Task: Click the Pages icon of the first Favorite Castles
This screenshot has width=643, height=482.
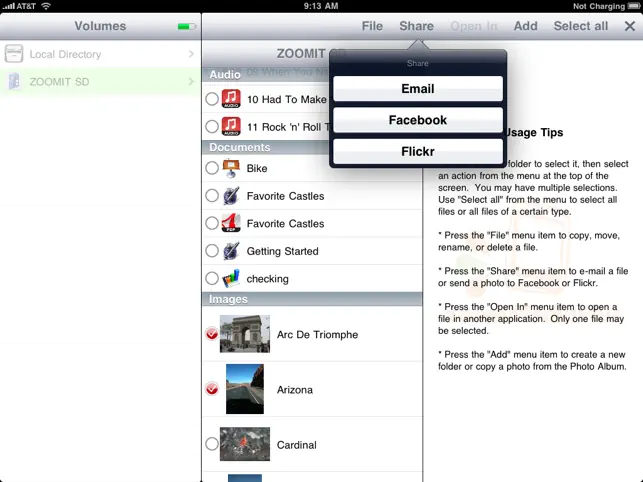Action: coord(231,196)
